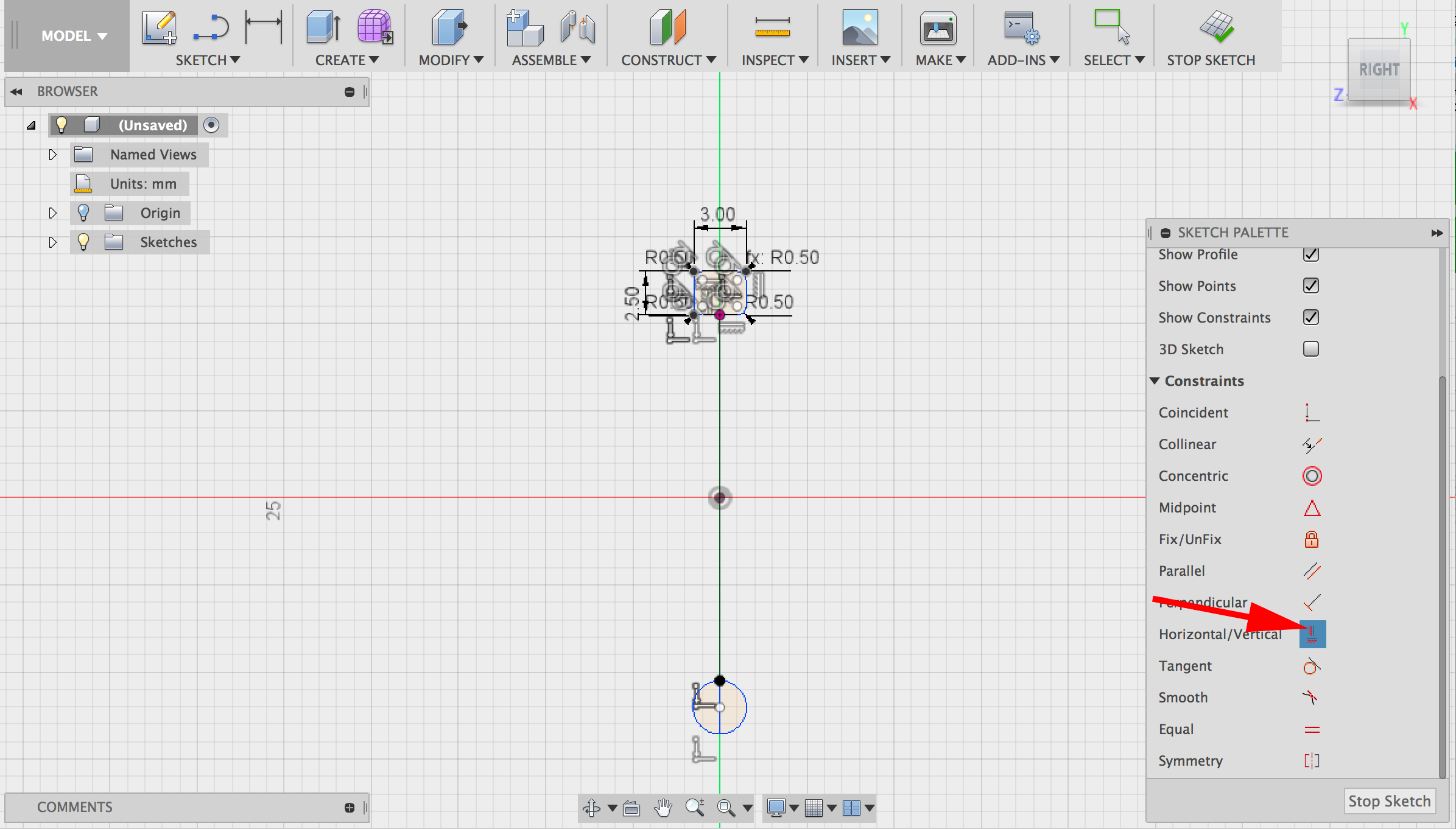Click the Stop Sketch button in palette

click(x=1389, y=801)
